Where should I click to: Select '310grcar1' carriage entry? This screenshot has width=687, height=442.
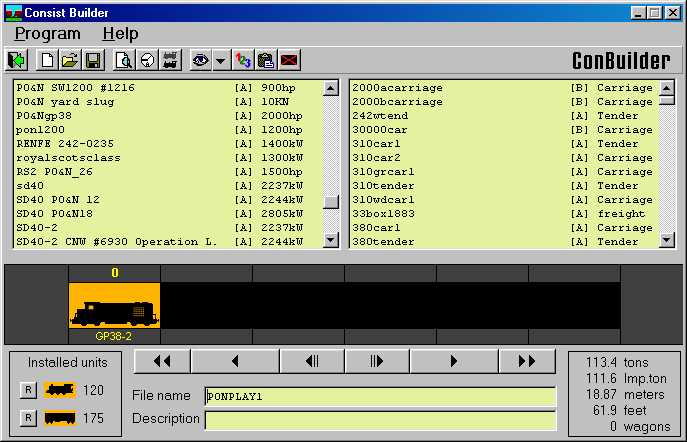click(x=504, y=172)
